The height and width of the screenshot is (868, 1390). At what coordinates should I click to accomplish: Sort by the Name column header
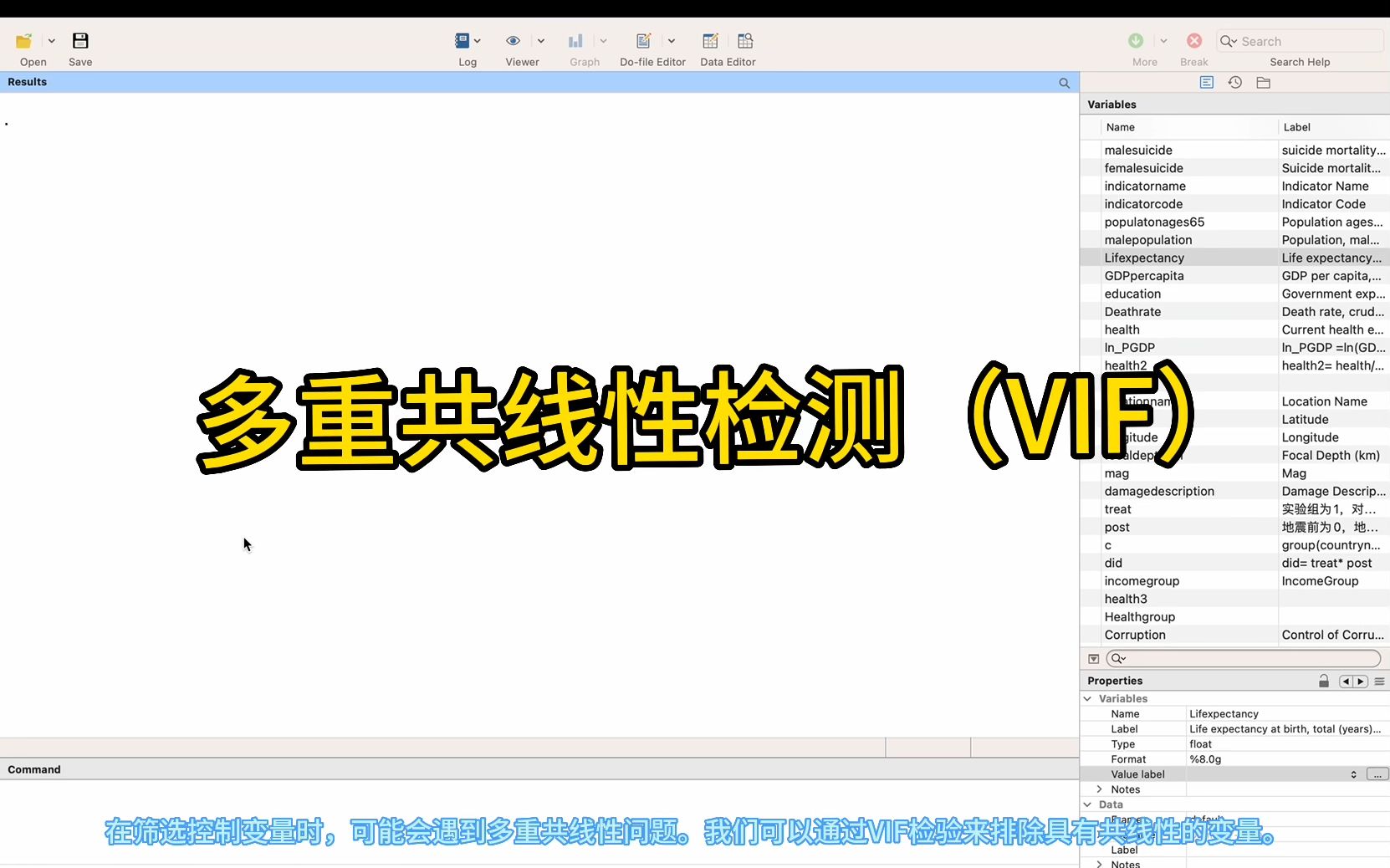click(x=1121, y=127)
